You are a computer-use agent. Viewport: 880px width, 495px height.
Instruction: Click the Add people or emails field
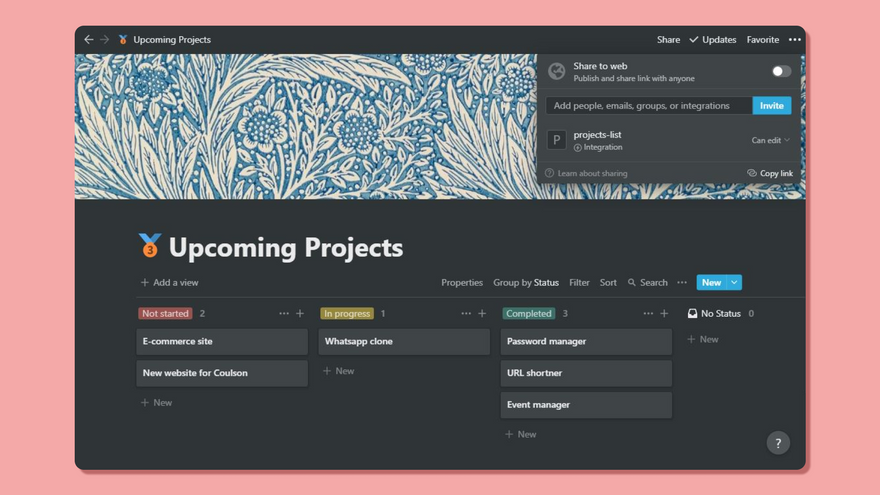click(649, 106)
